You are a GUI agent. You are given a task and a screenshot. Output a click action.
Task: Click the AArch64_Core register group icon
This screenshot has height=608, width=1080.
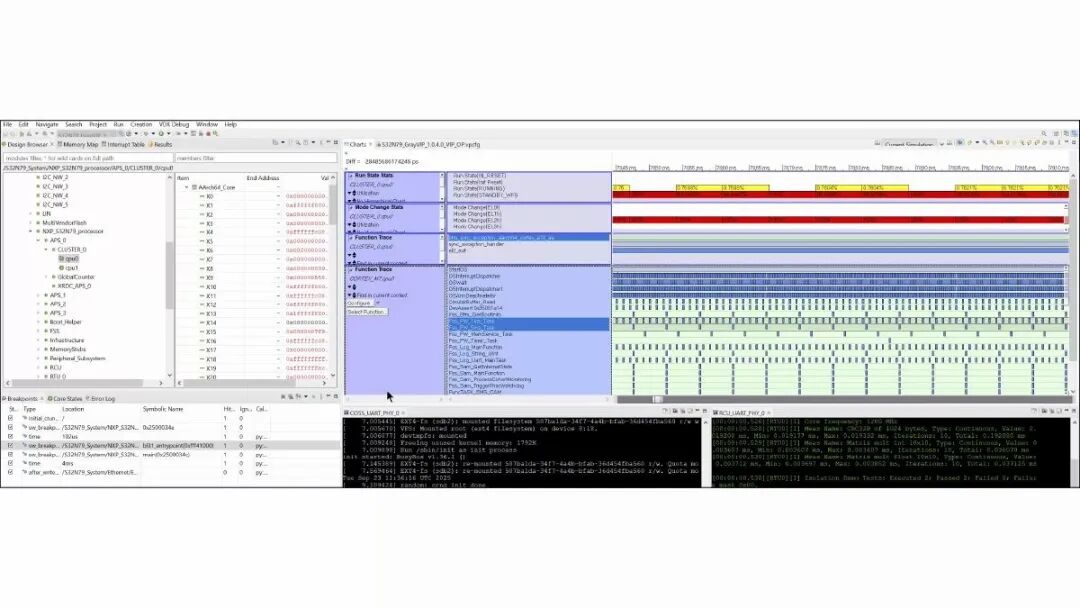click(x=195, y=187)
